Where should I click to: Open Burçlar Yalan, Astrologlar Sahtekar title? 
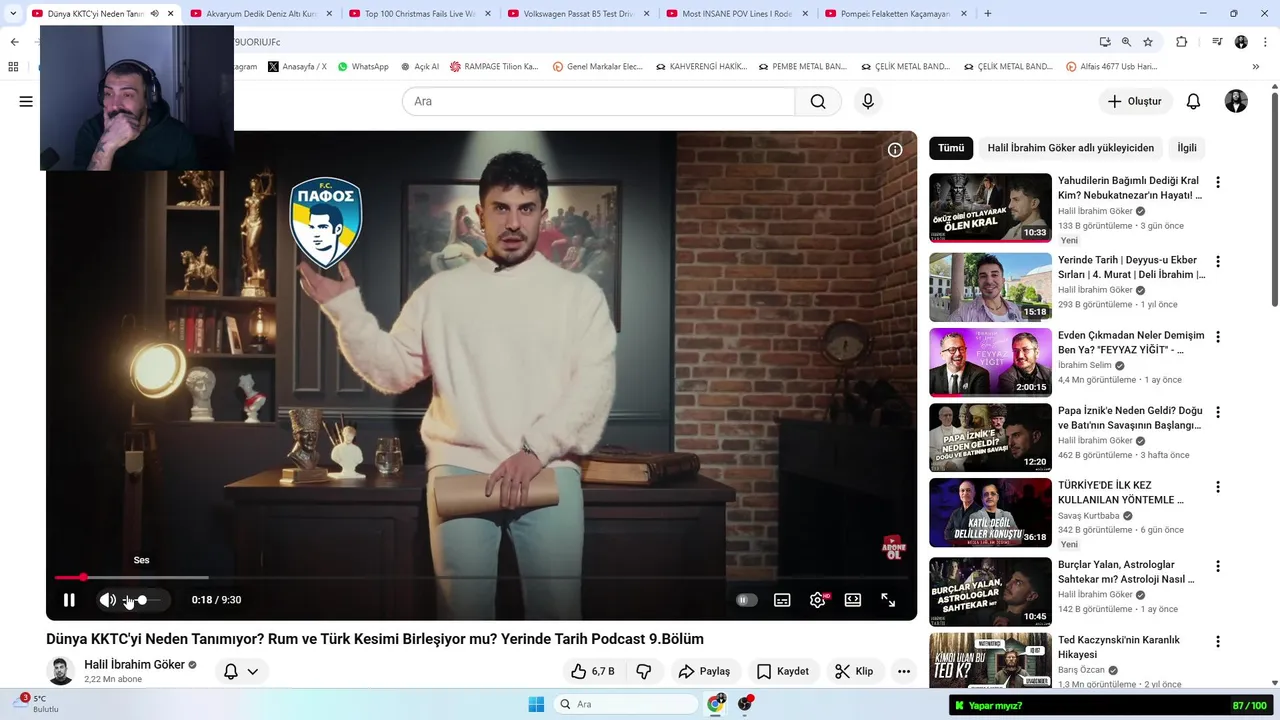[x=1127, y=572]
